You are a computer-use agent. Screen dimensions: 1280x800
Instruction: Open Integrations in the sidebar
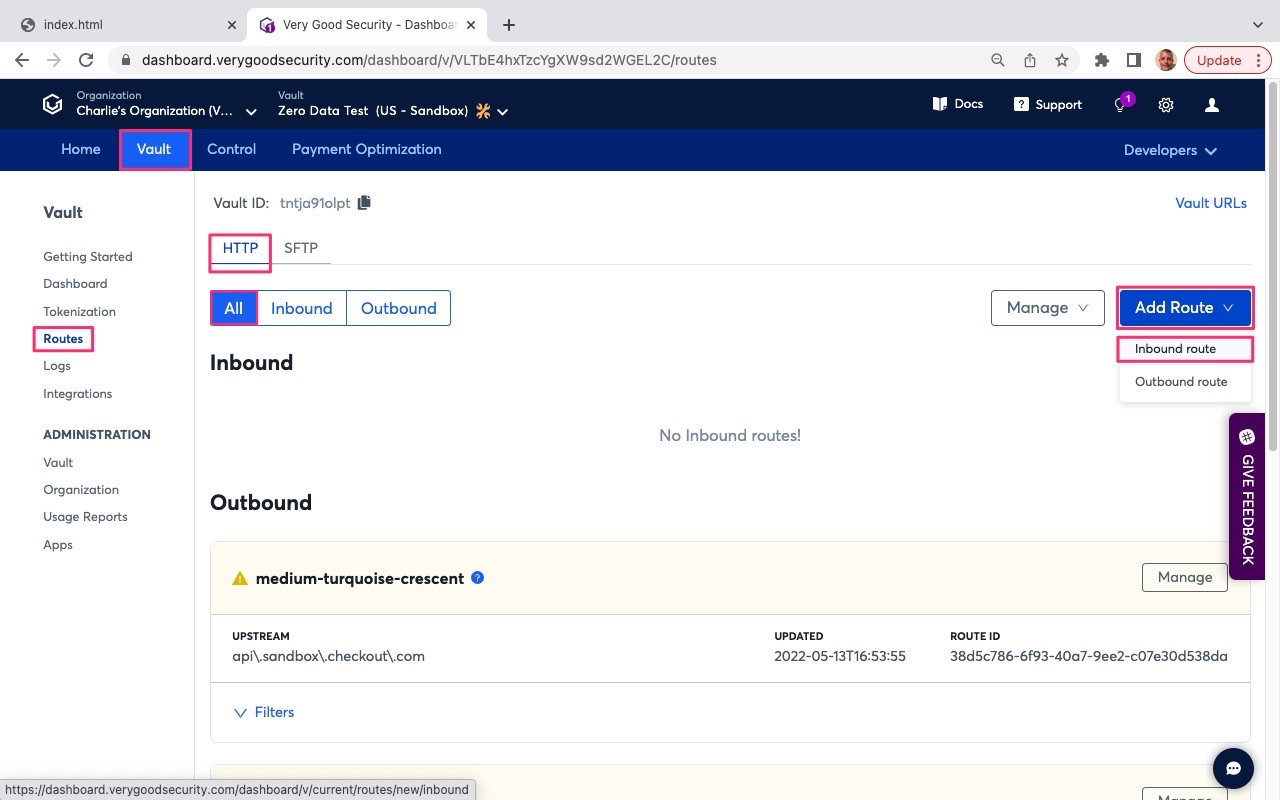(78, 394)
